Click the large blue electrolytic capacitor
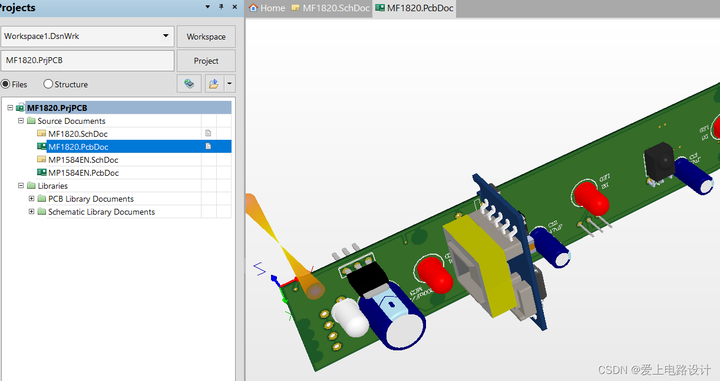 pyautogui.click(x=394, y=316)
